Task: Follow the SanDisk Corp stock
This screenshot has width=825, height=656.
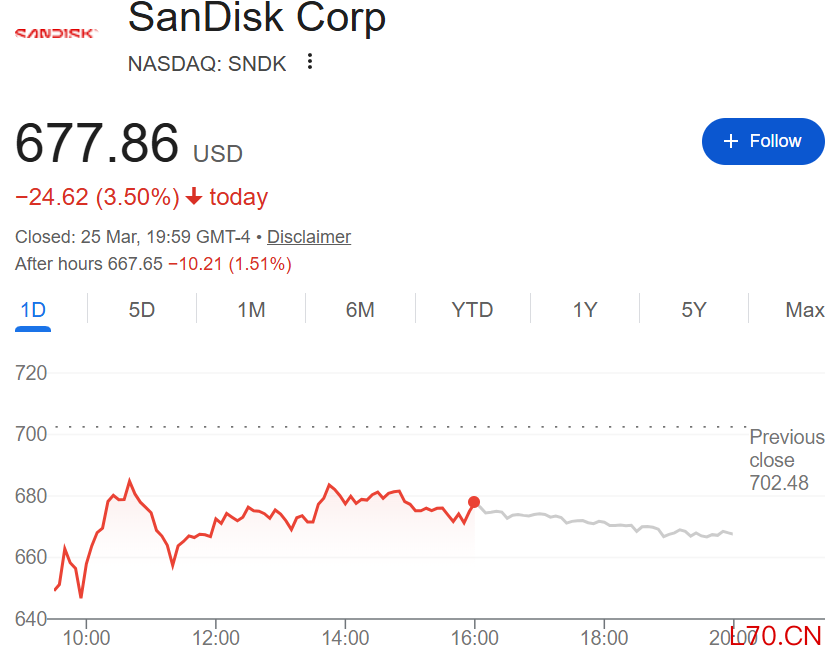Action: point(763,141)
